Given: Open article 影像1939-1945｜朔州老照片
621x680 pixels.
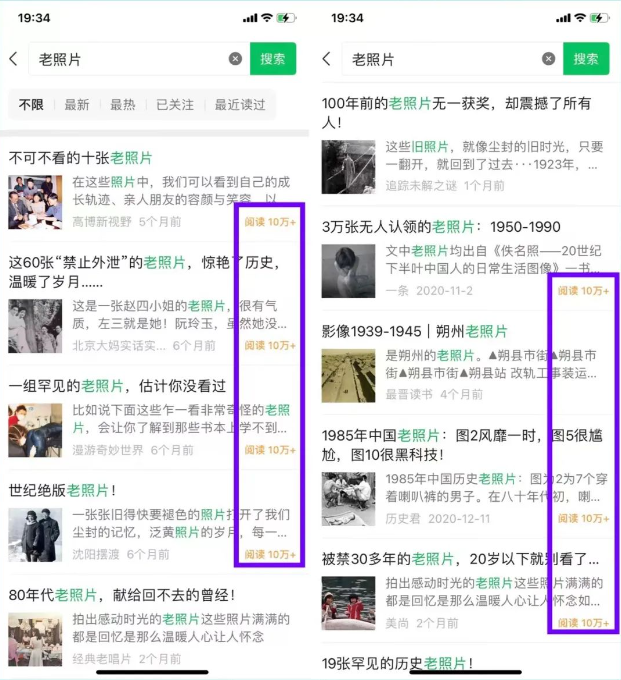Looking at the screenshot, I should coord(415,331).
